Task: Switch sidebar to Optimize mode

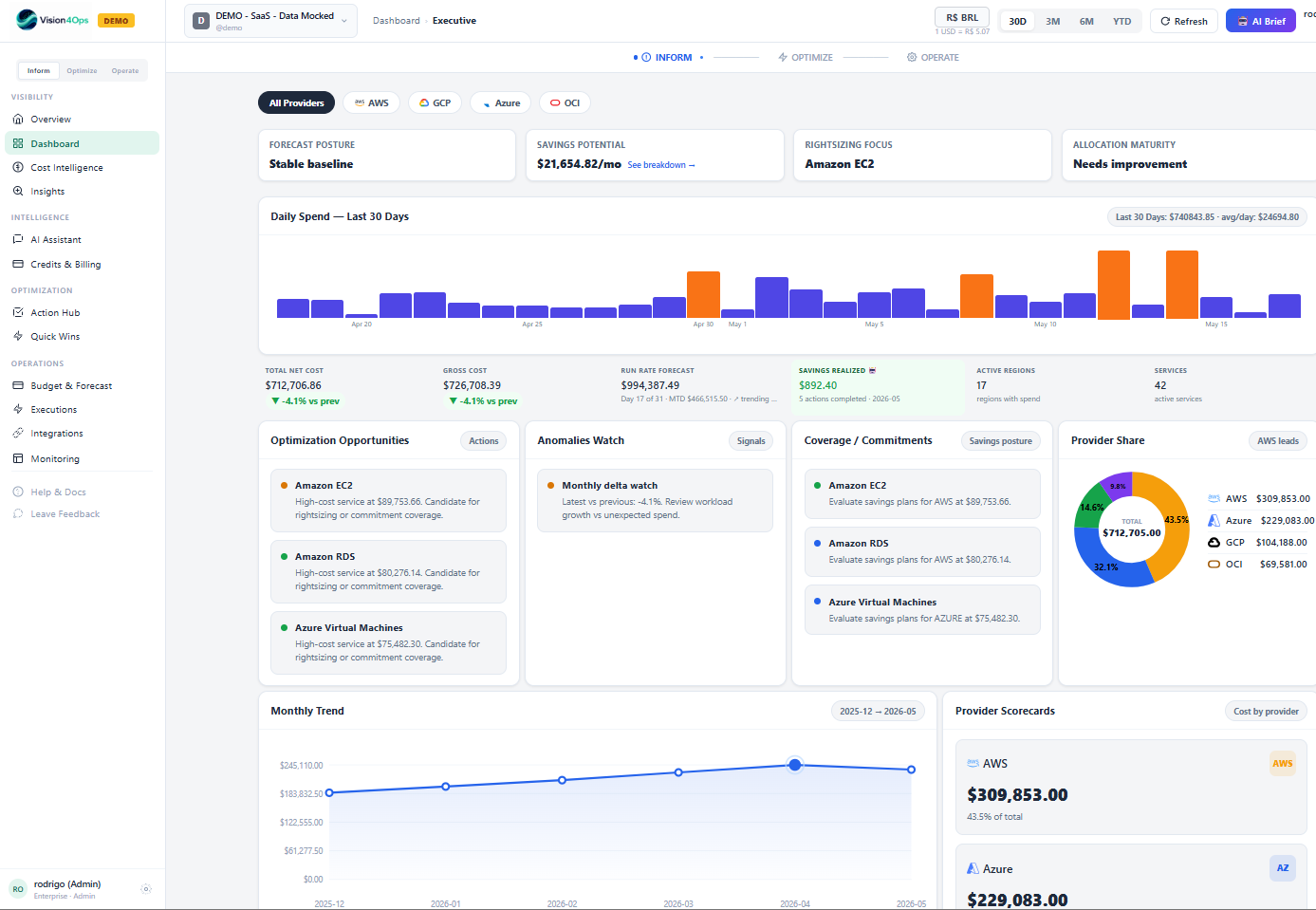Action: click(82, 70)
